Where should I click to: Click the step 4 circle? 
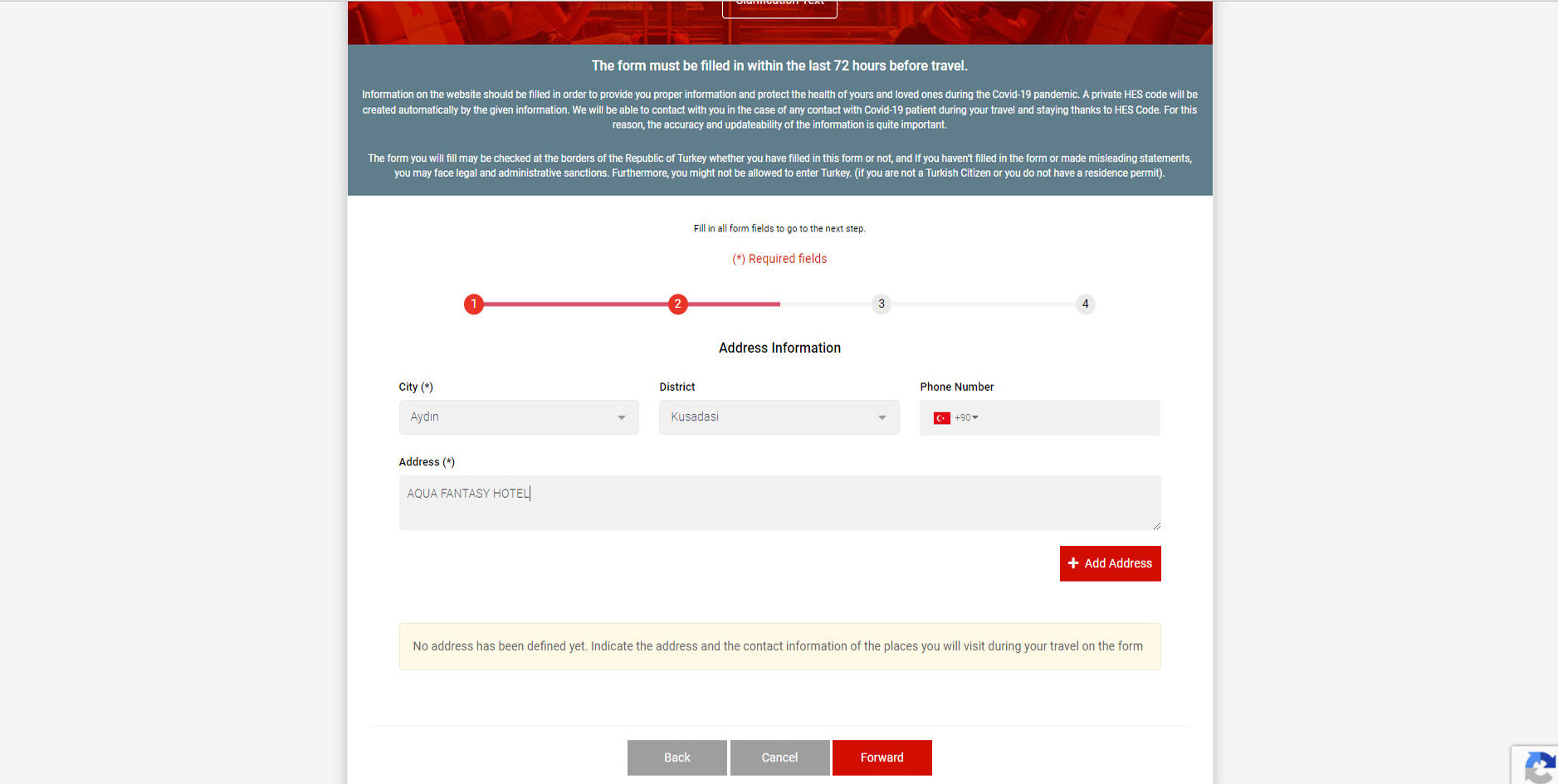[1085, 304]
